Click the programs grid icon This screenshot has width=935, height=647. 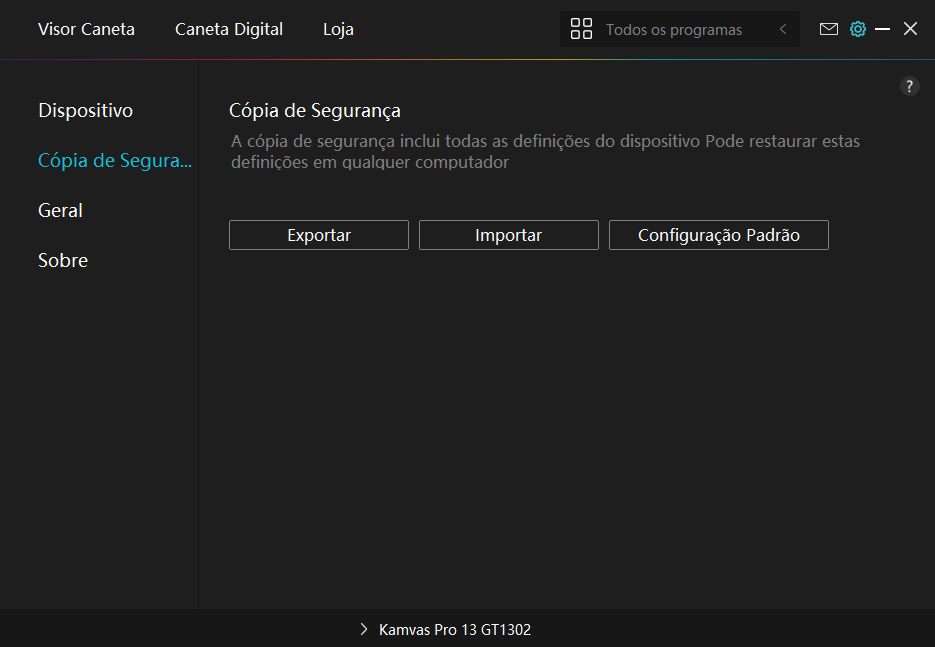pos(581,29)
